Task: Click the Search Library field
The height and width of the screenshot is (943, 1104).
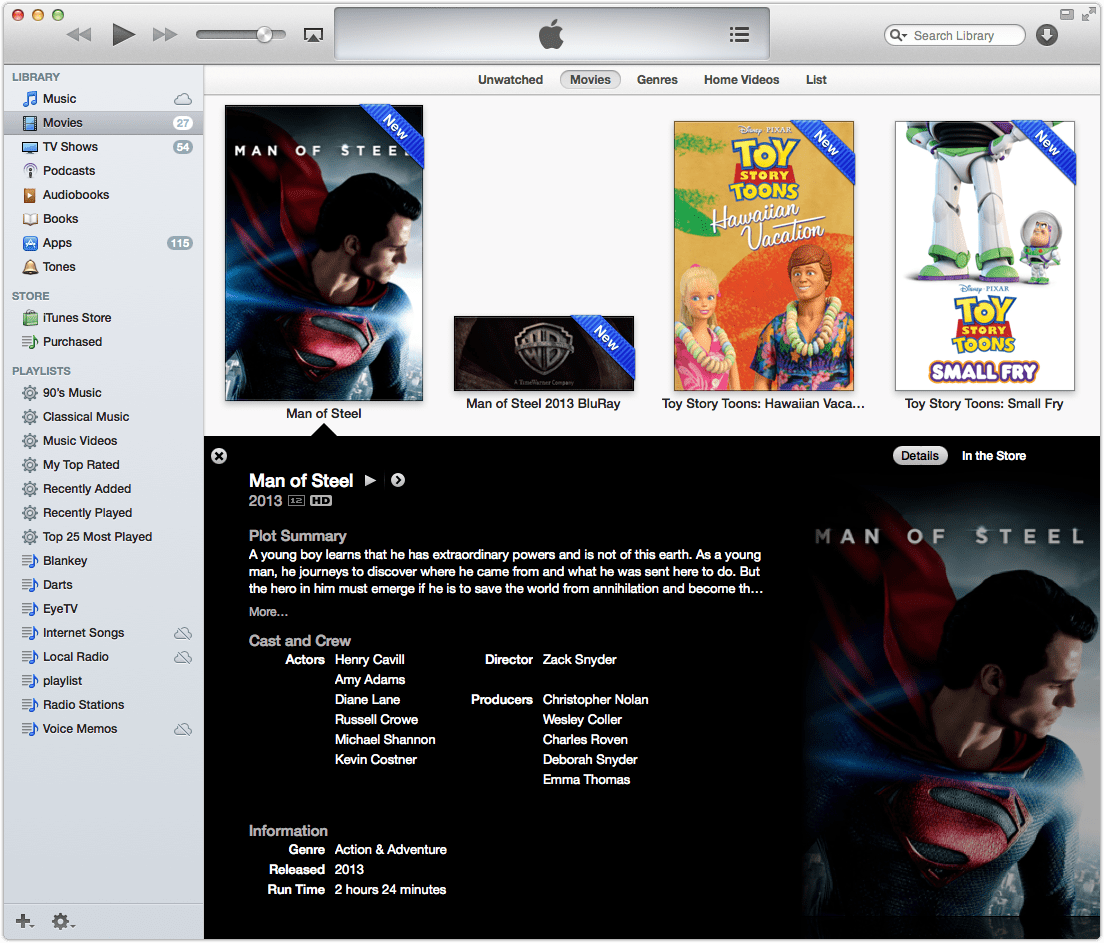Action: 955,35
